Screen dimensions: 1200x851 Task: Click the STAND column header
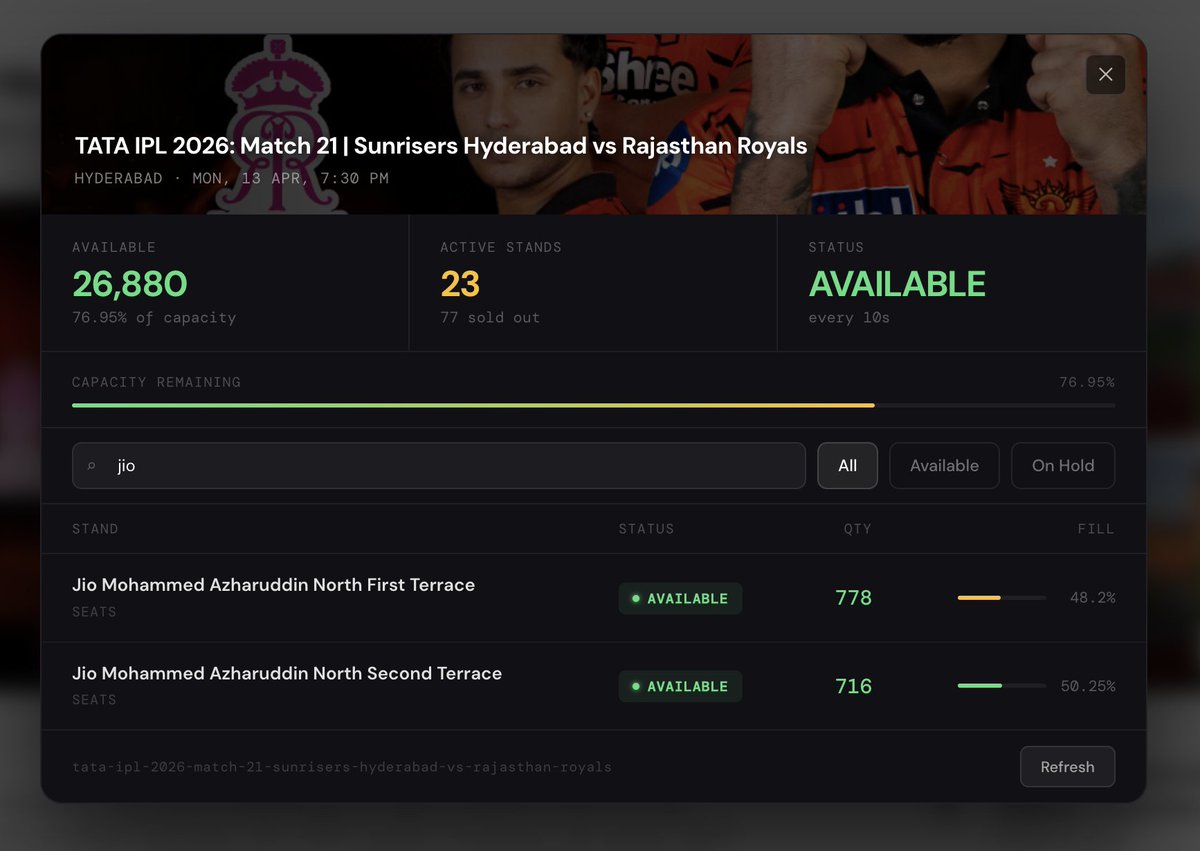pyautogui.click(x=95, y=529)
